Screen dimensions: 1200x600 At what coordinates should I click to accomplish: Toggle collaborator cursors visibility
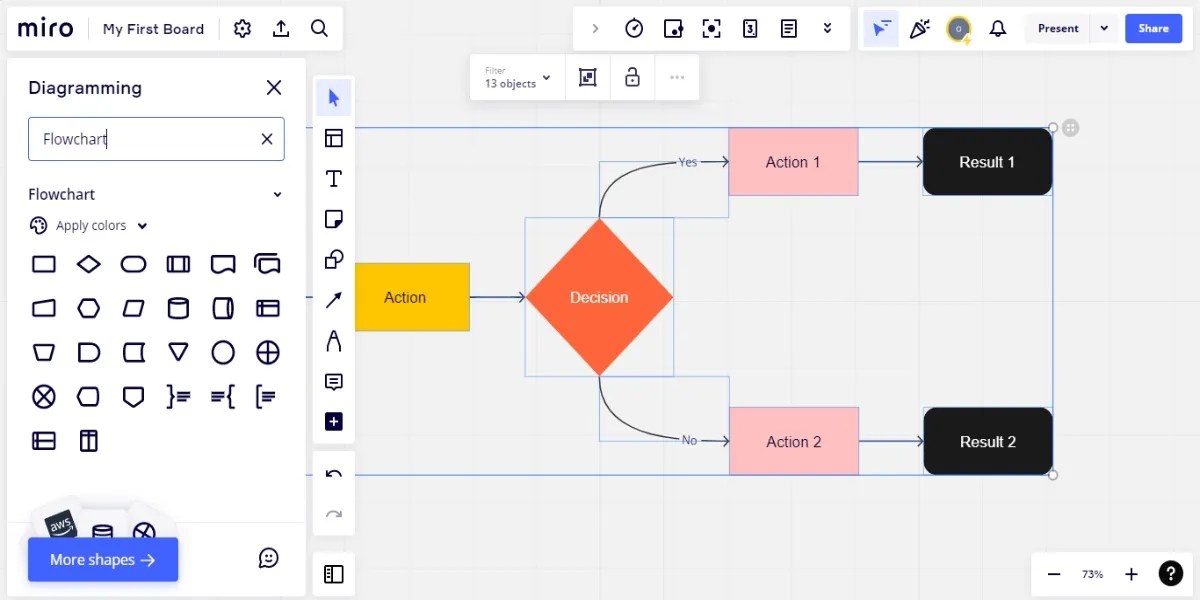pyautogui.click(x=881, y=28)
